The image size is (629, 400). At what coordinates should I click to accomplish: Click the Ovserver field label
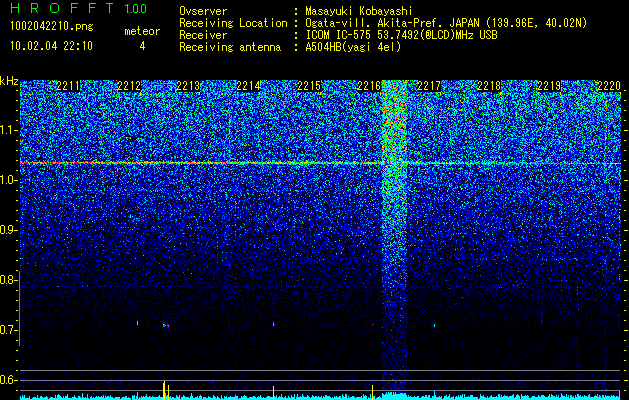point(203,11)
